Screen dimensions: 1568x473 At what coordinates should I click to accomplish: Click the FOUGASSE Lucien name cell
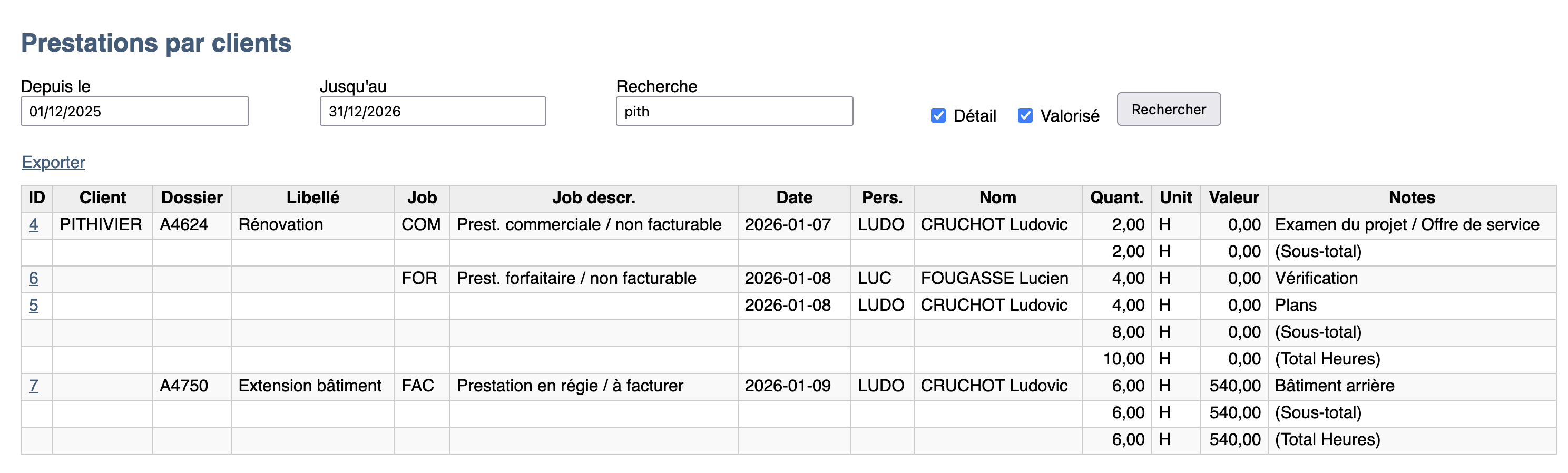coord(994,278)
